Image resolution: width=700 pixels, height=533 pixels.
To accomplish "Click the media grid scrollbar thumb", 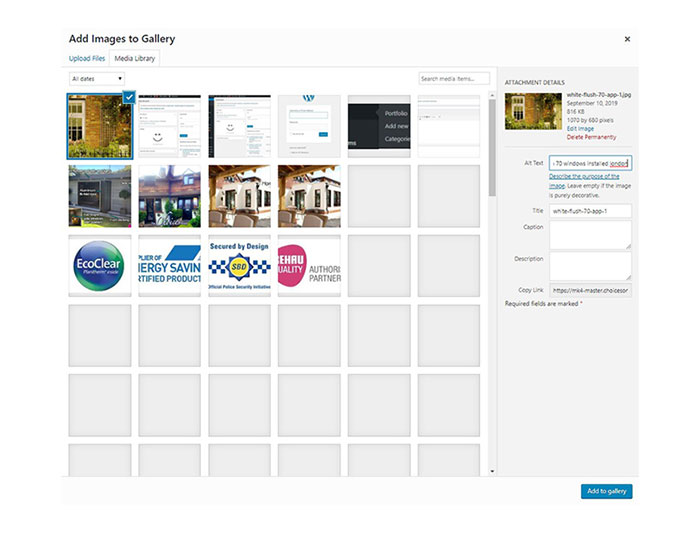I will (492, 147).
